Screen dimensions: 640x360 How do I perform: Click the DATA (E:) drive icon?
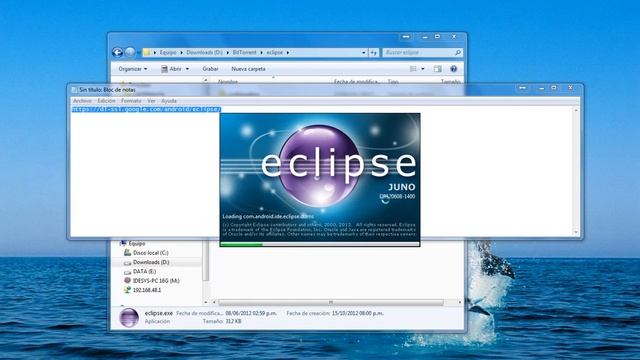(x=127, y=272)
